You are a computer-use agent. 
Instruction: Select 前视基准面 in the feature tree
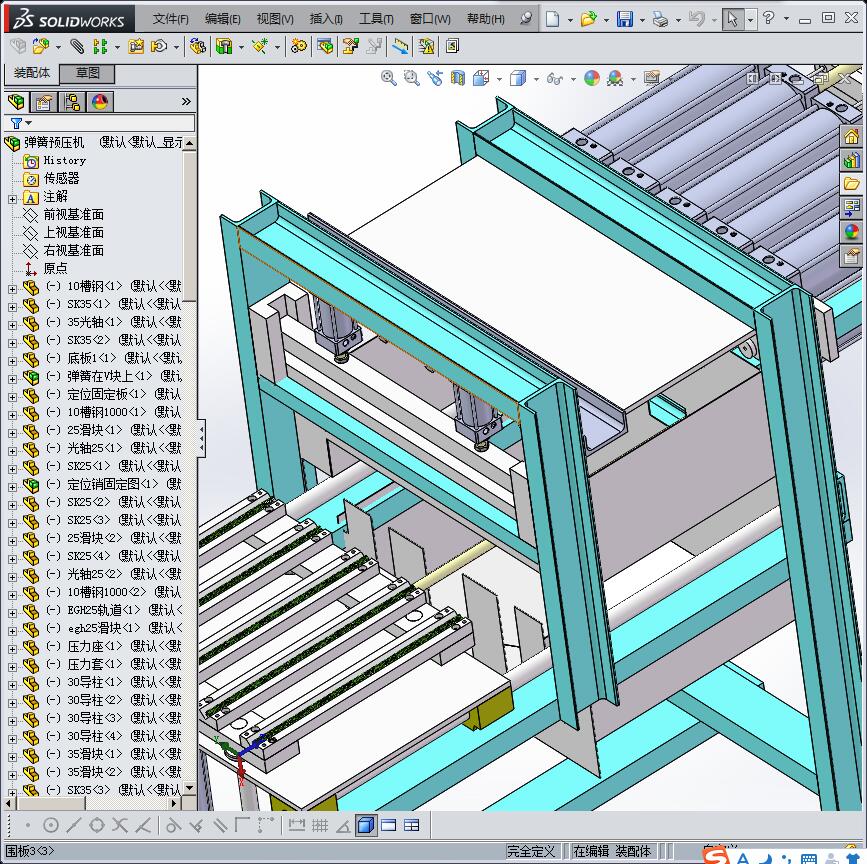pyautogui.click(x=73, y=215)
